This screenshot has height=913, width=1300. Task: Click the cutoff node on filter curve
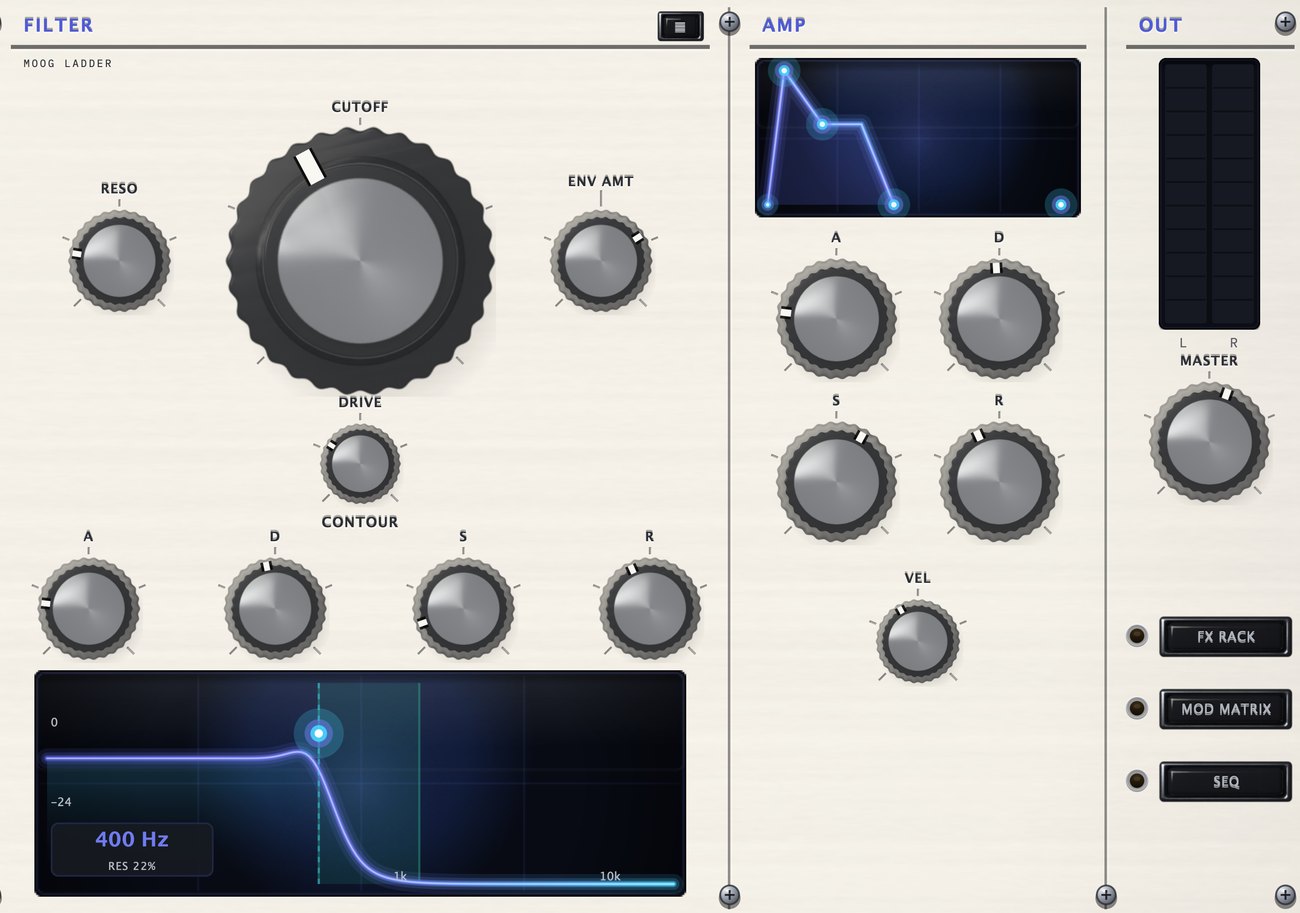click(319, 733)
